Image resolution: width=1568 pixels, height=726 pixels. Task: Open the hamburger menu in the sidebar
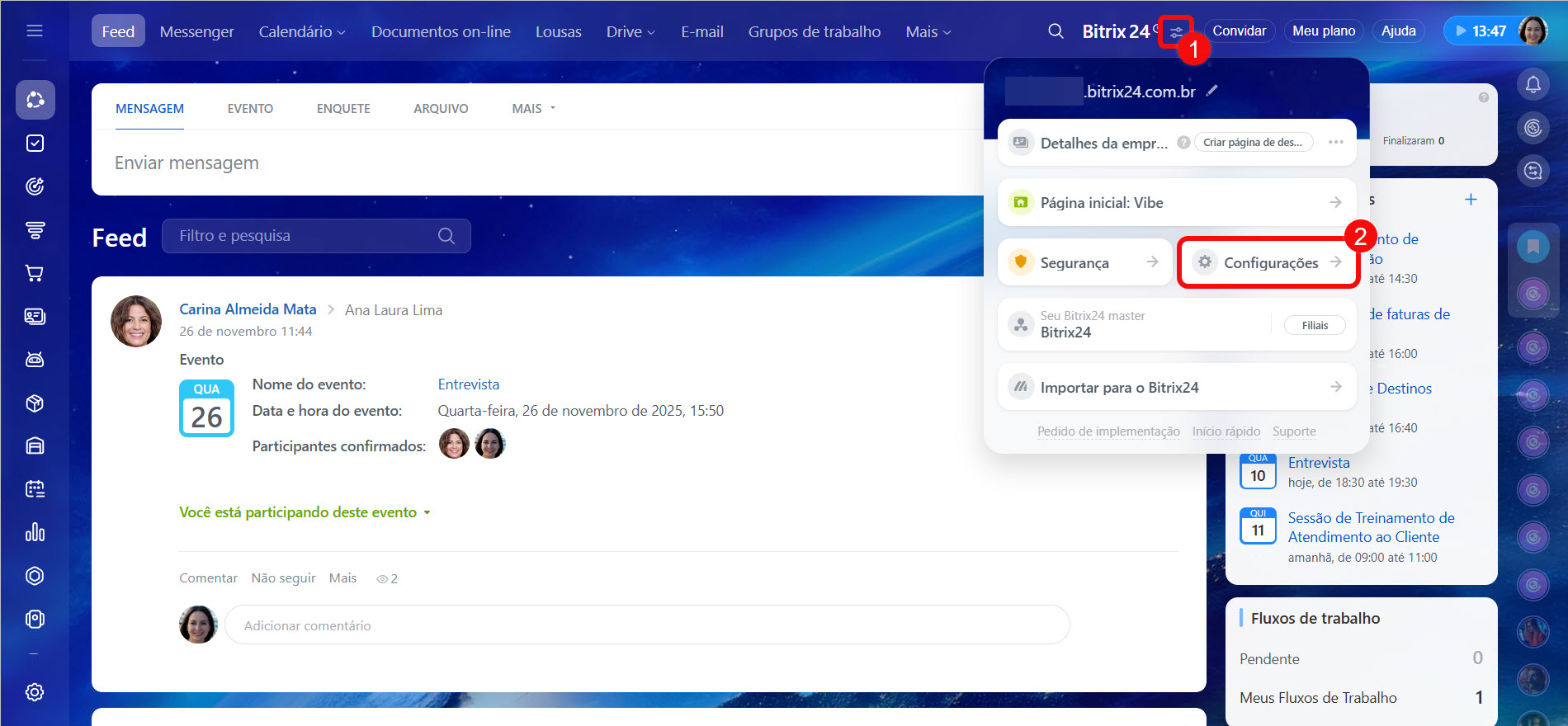tap(35, 31)
